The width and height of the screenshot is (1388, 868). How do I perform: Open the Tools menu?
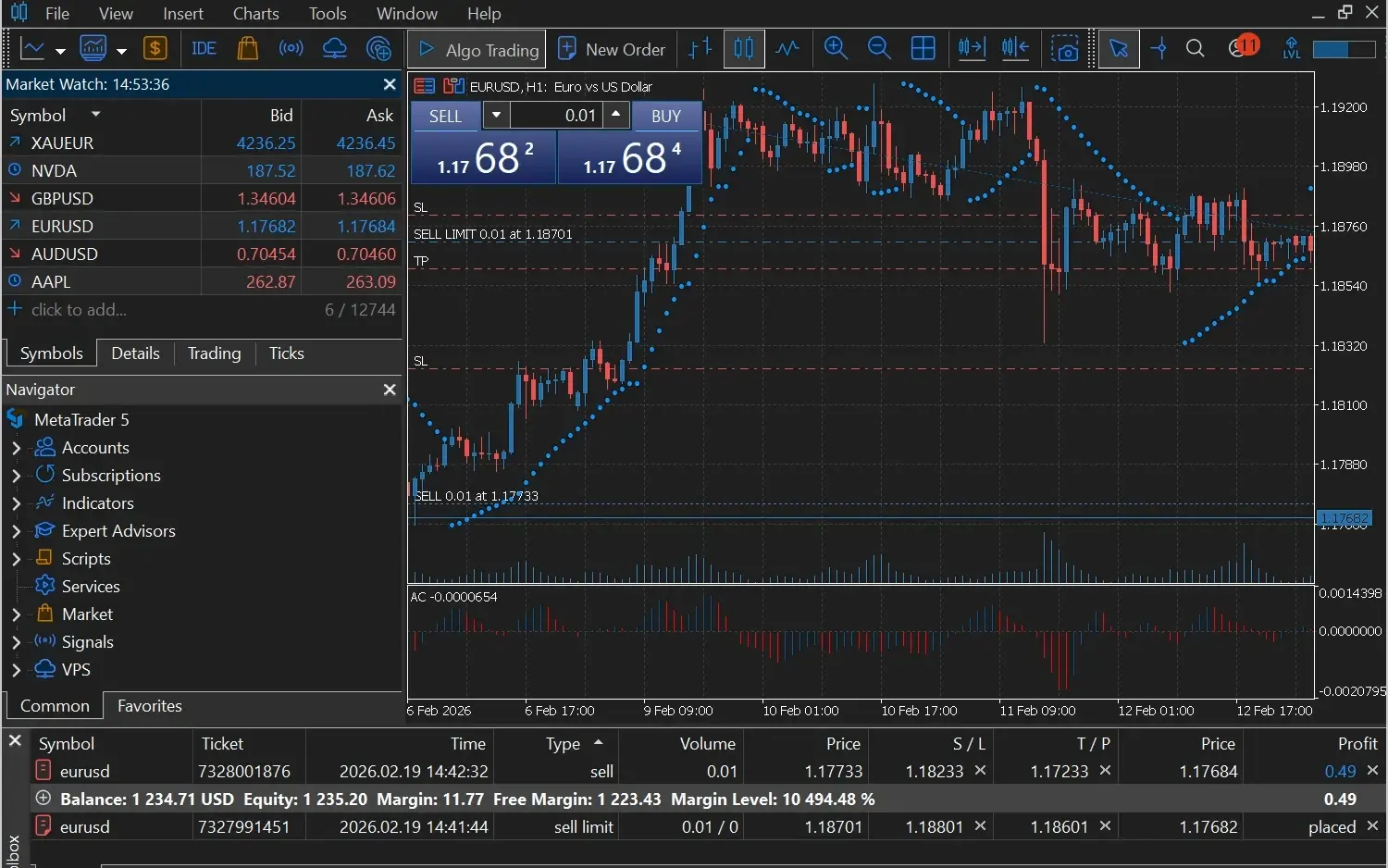[328, 14]
